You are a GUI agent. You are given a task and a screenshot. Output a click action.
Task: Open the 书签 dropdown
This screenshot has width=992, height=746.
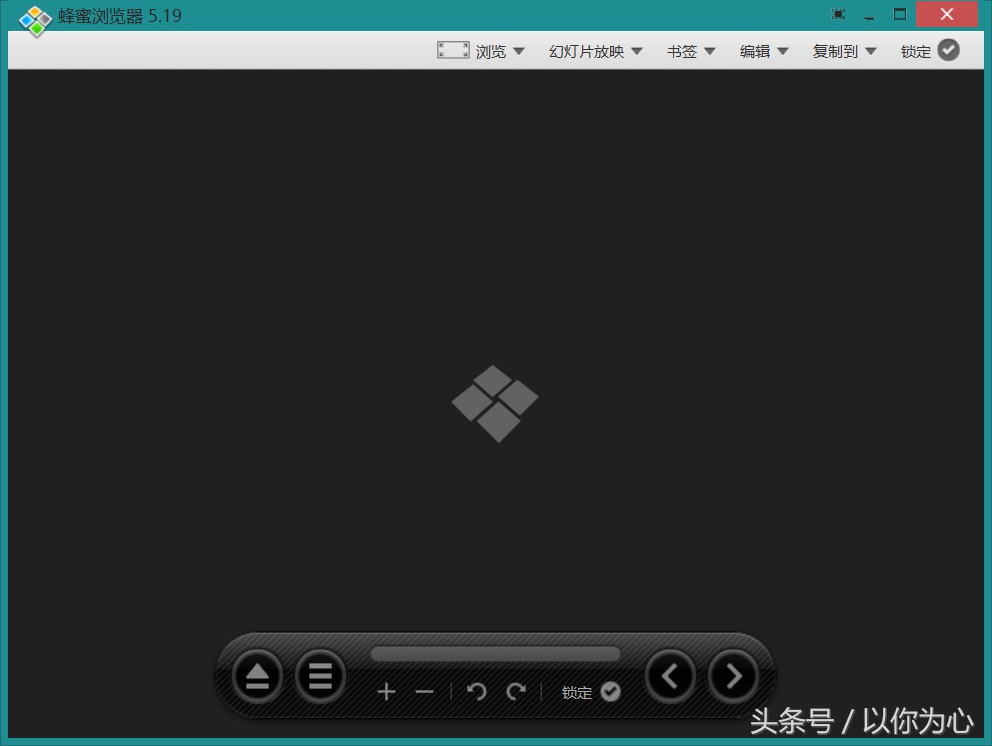(690, 51)
